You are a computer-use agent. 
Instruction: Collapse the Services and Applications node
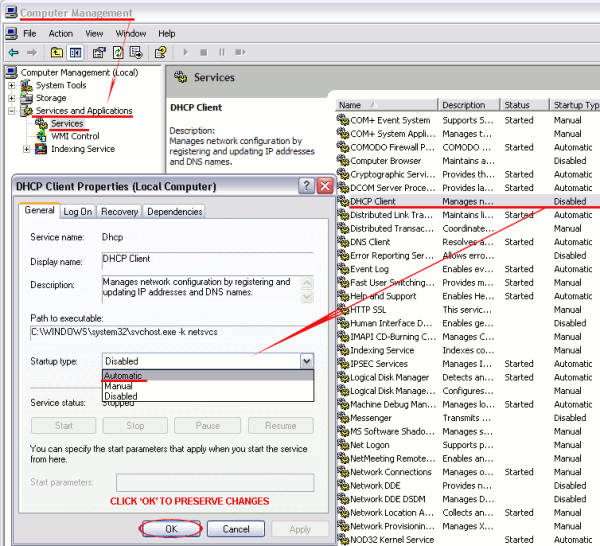(11, 111)
